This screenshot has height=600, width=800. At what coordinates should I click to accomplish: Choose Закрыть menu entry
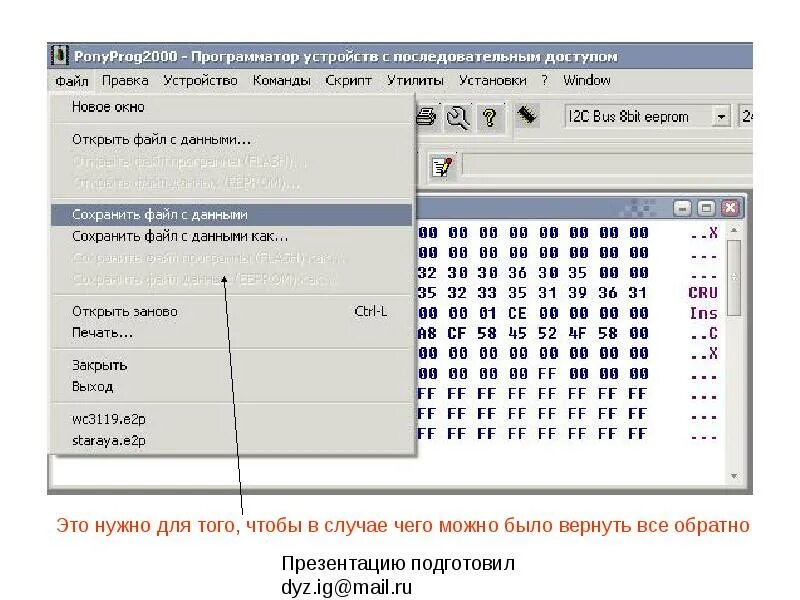pos(231,365)
